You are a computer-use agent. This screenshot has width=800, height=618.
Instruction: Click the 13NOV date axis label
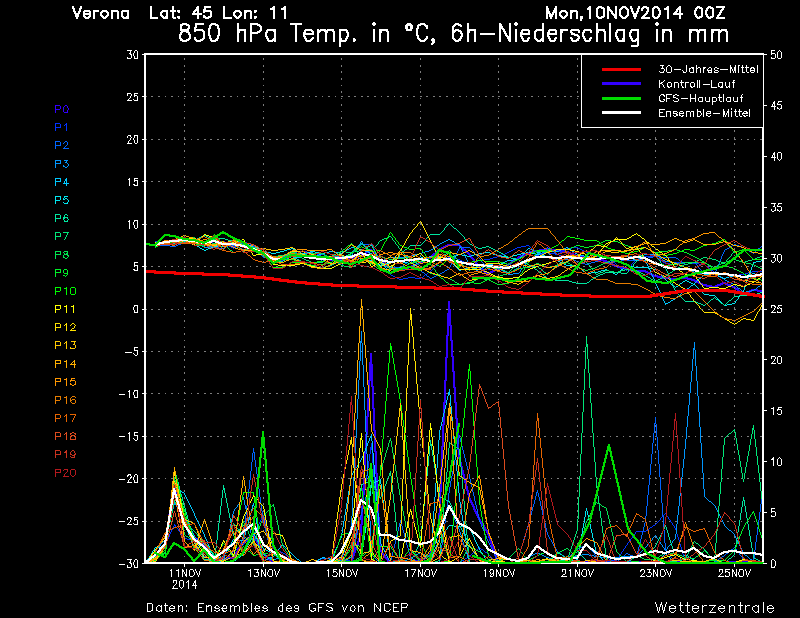pos(264,573)
